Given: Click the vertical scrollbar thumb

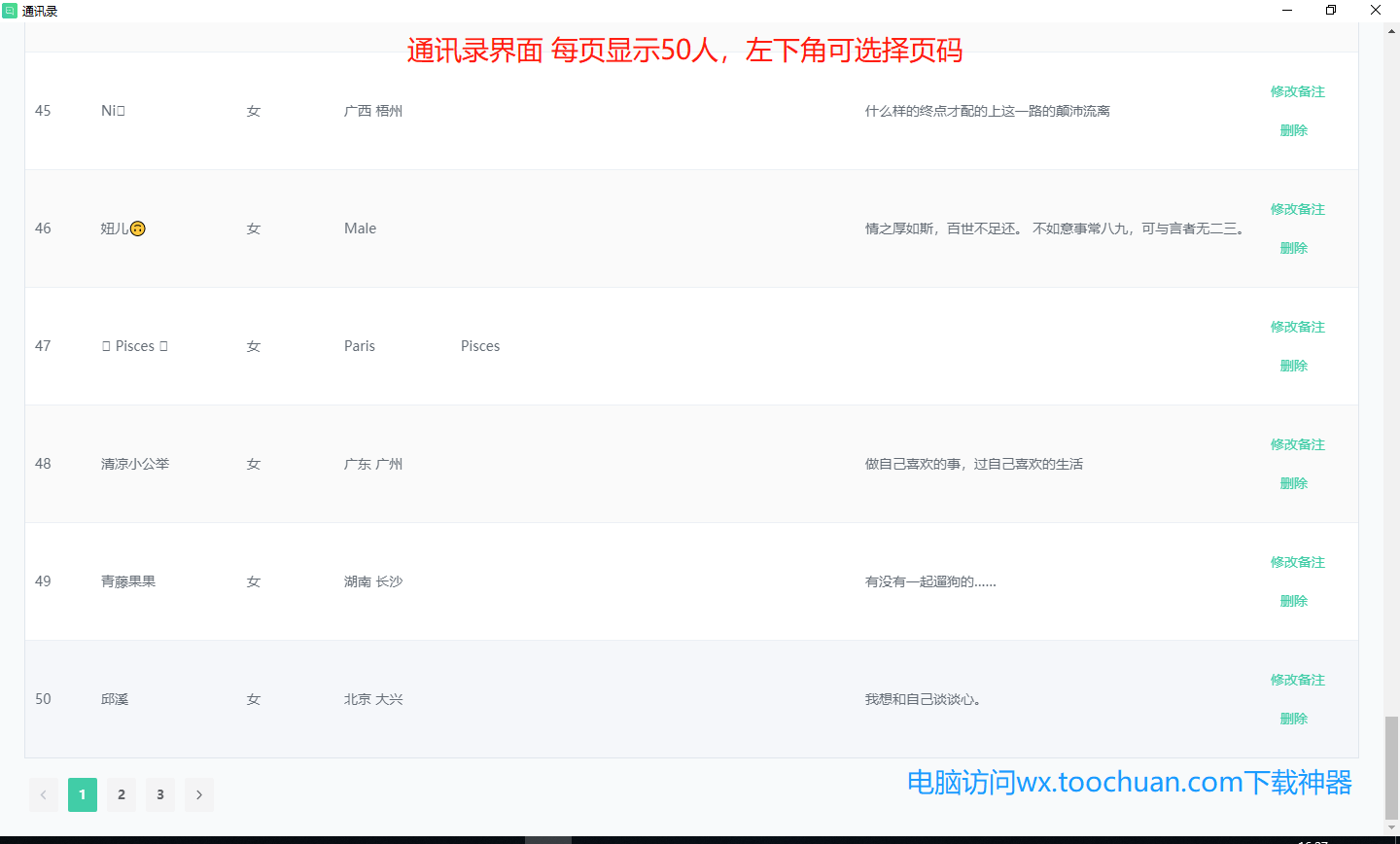Looking at the screenshot, I should pos(1391,768).
